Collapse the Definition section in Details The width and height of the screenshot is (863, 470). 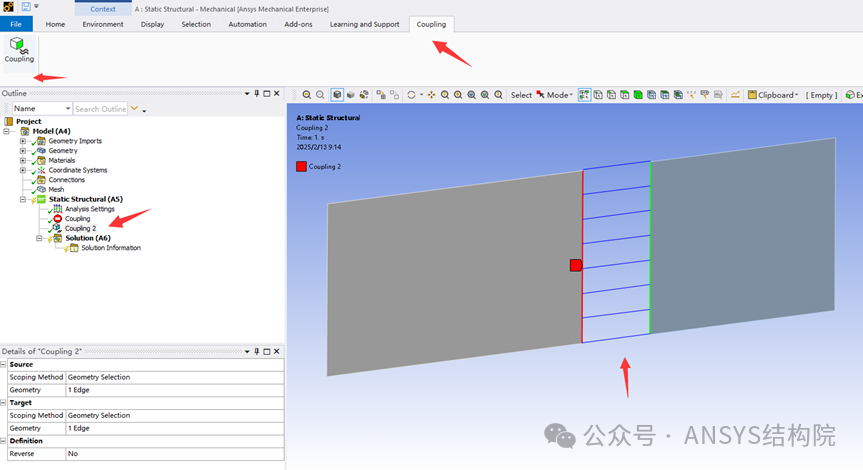(x=3, y=441)
